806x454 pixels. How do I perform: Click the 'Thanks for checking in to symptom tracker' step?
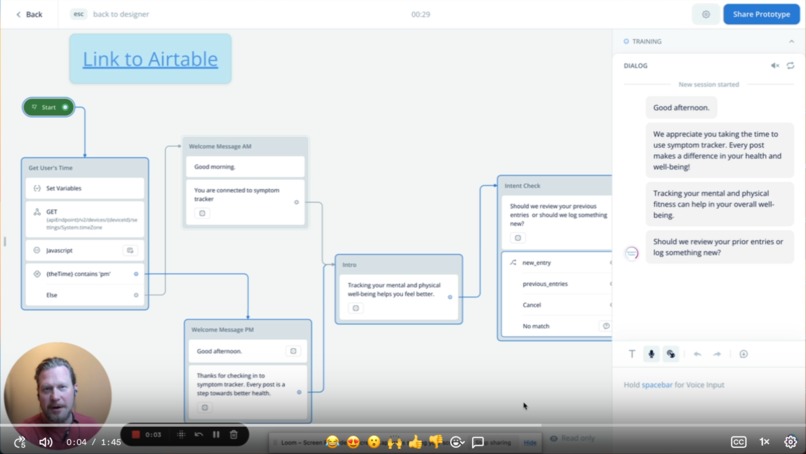click(248, 391)
